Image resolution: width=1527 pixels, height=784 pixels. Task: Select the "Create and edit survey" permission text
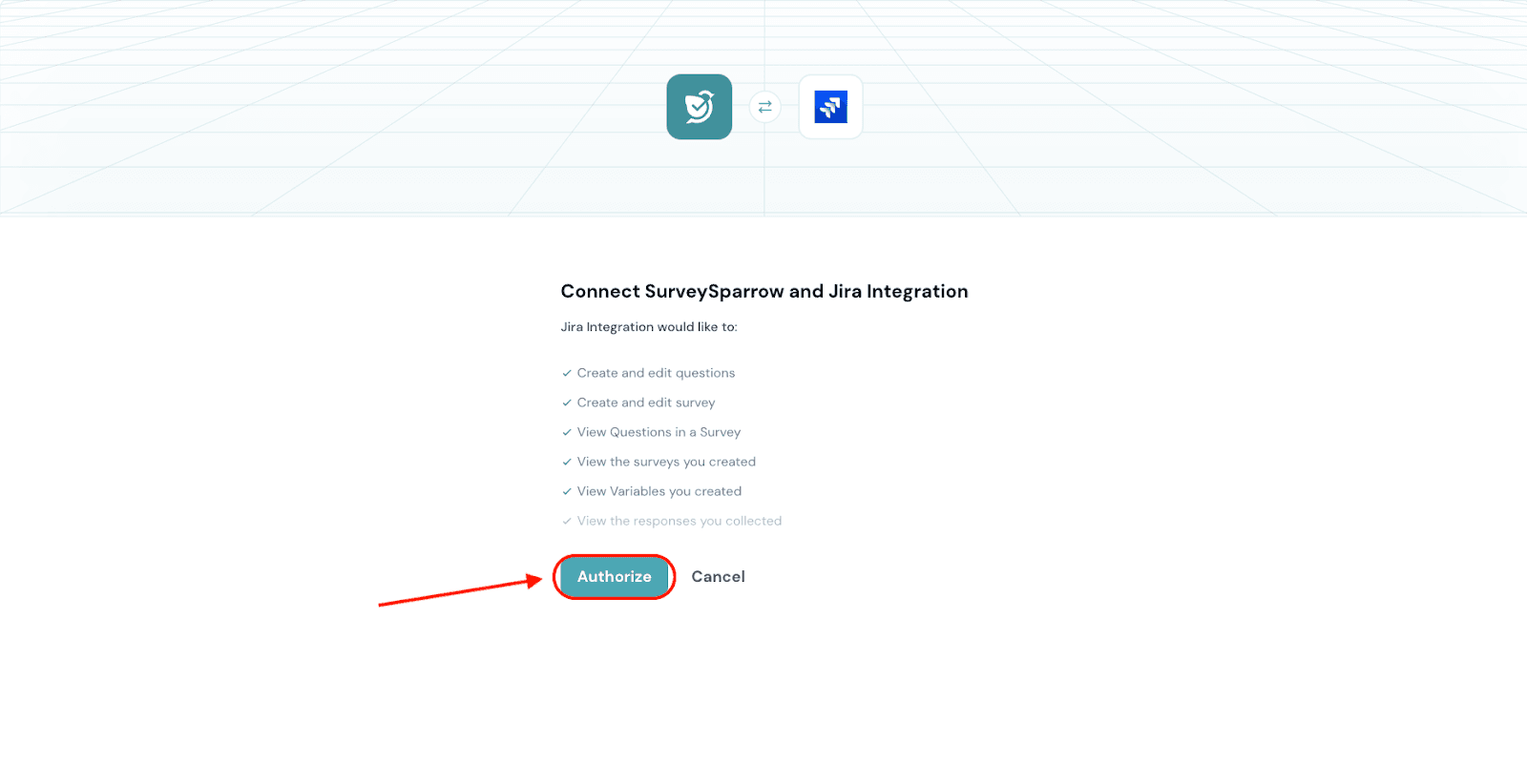pyautogui.click(x=646, y=402)
